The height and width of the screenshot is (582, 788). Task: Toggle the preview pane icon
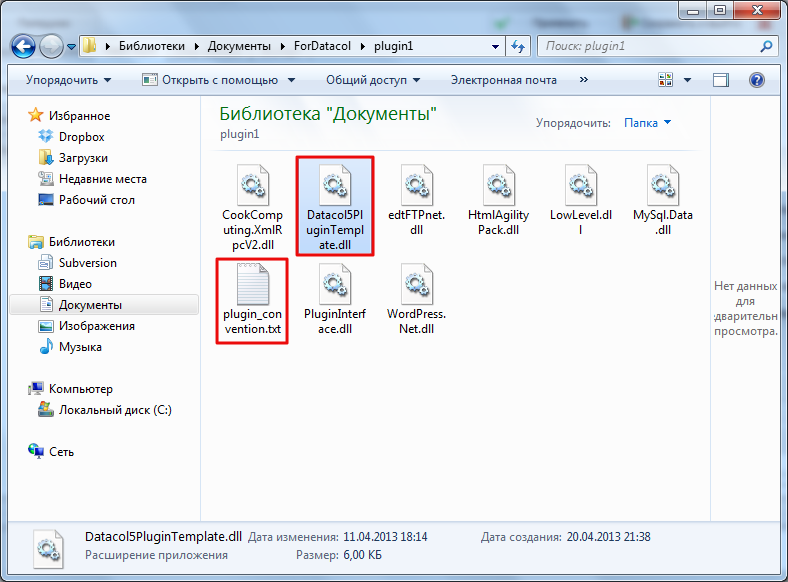click(720, 80)
